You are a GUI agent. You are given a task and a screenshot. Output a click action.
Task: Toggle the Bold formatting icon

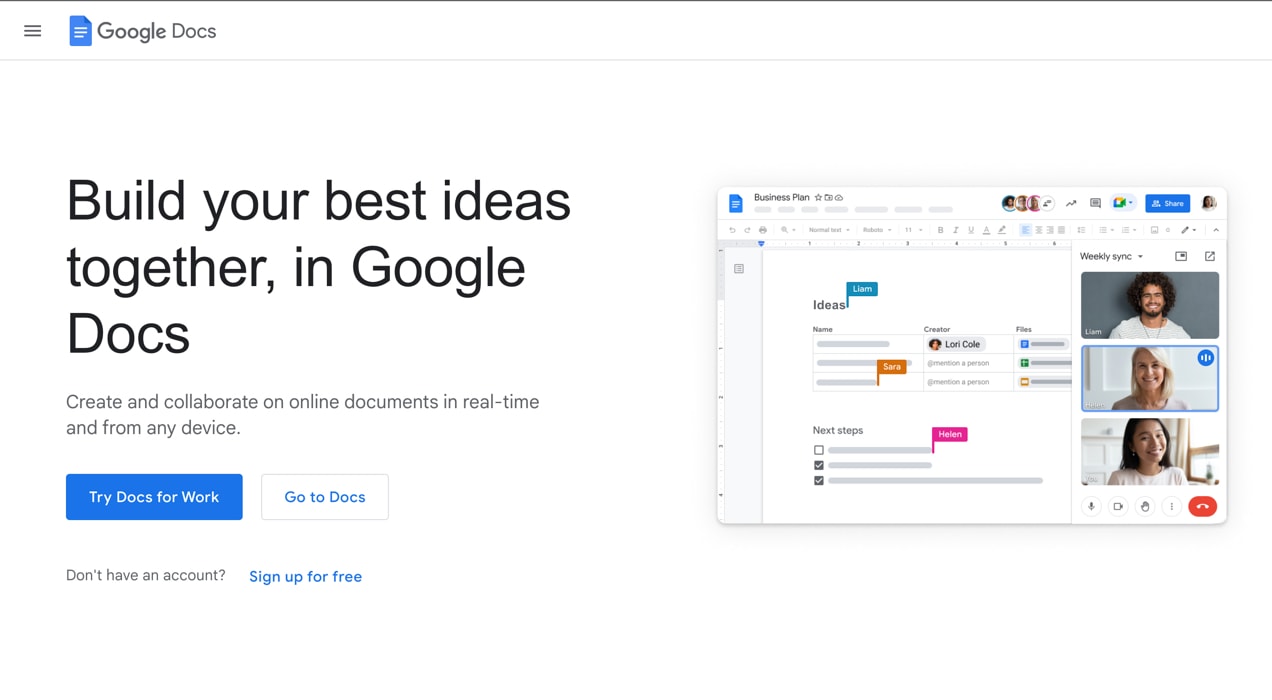point(940,230)
